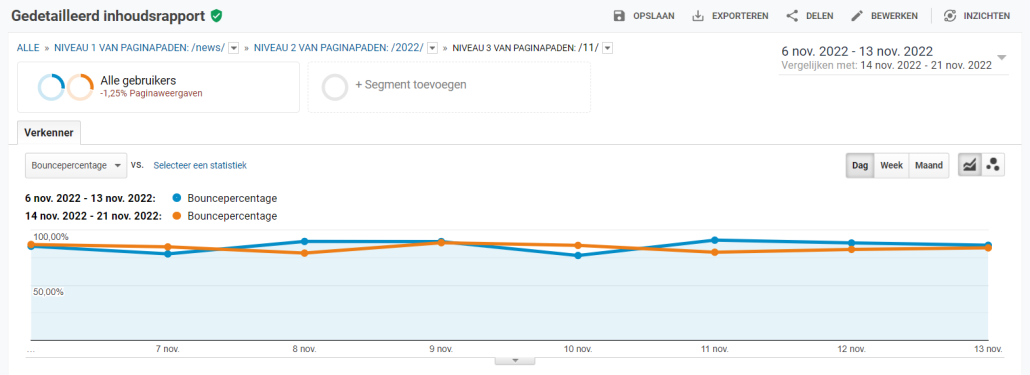Click blue data point at 10 nov.

578,255
